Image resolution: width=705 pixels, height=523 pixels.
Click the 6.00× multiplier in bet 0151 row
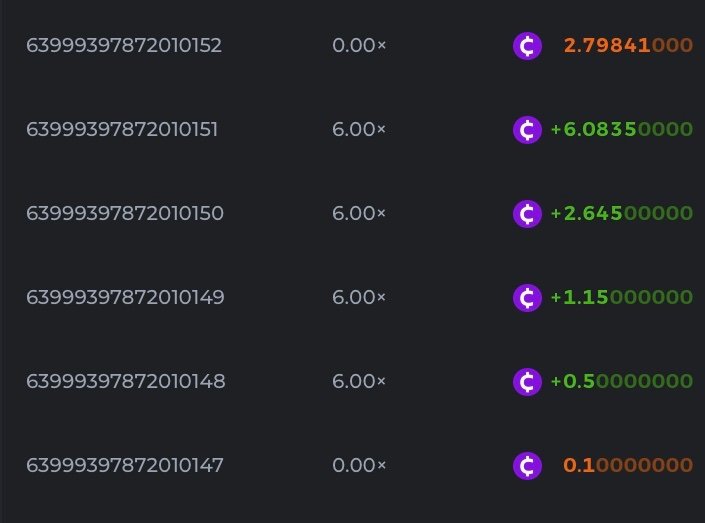click(359, 130)
